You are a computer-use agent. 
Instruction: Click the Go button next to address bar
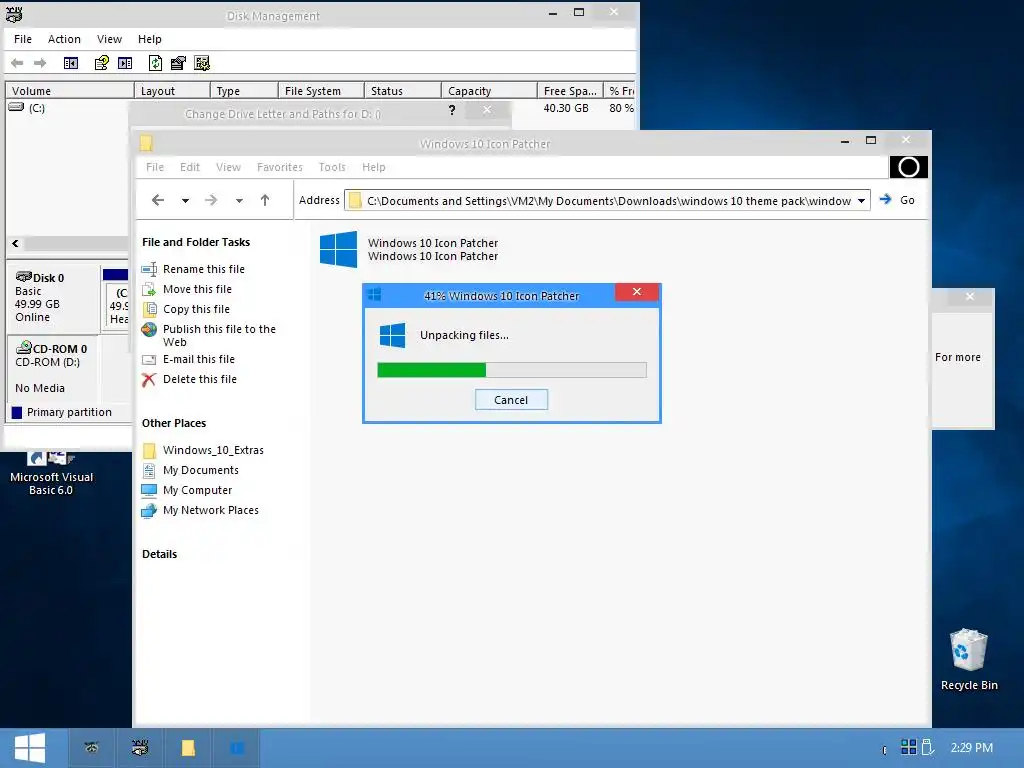[897, 200]
